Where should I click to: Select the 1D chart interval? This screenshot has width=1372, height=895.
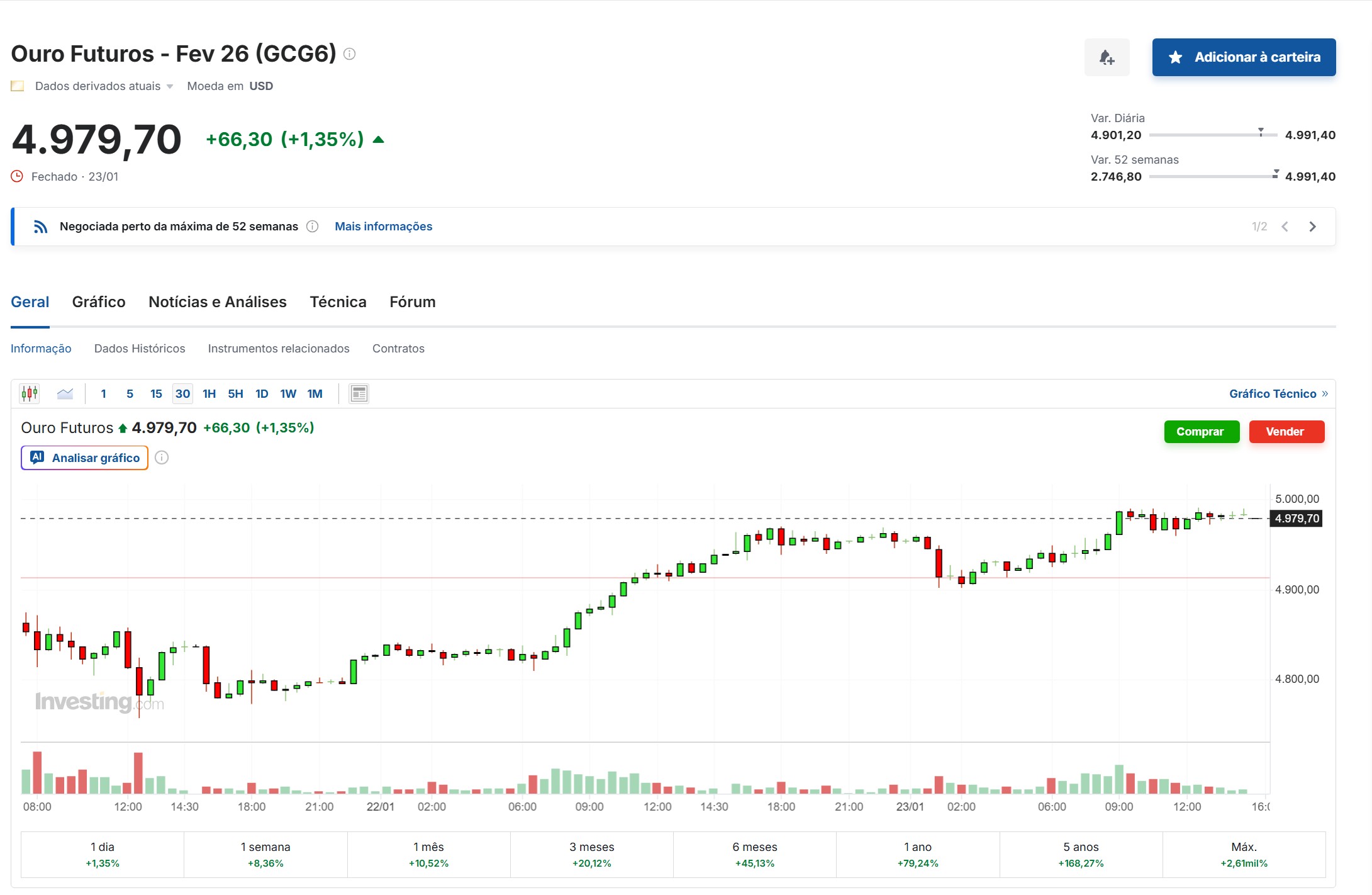(x=262, y=393)
